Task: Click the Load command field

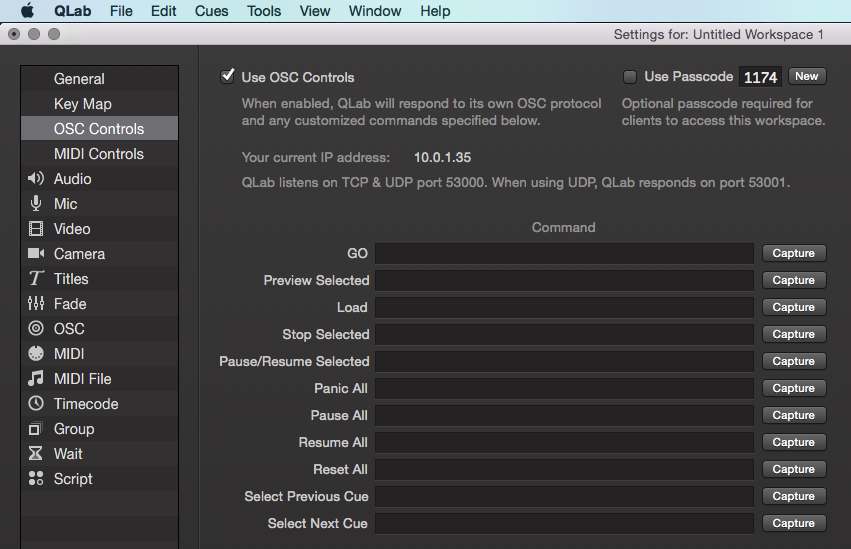Action: (x=564, y=307)
